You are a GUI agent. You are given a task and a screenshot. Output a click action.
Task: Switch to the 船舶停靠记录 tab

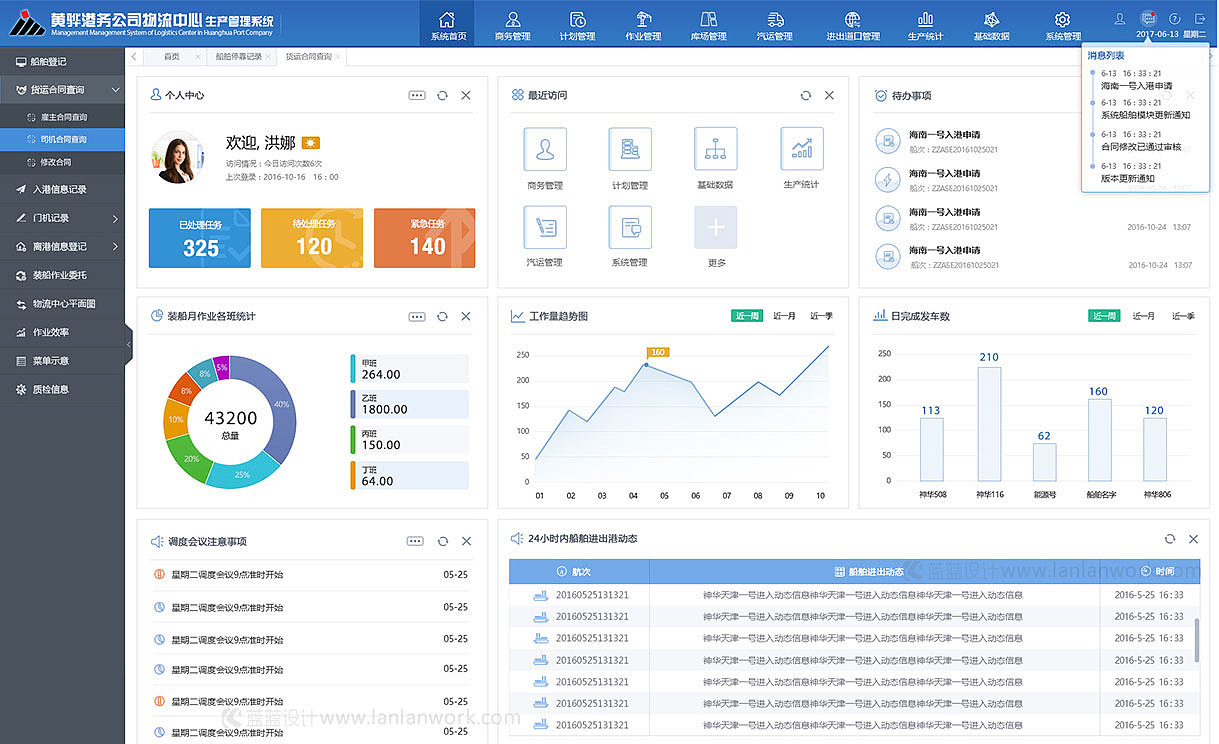click(239, 57)
